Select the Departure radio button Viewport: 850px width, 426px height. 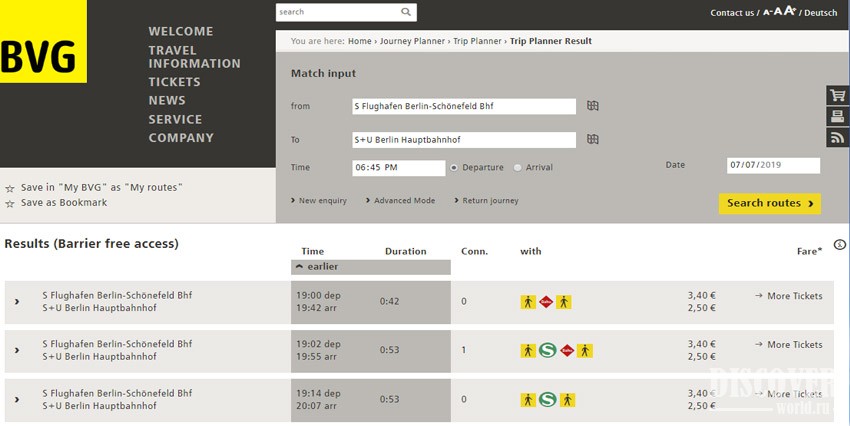[454, 167]
